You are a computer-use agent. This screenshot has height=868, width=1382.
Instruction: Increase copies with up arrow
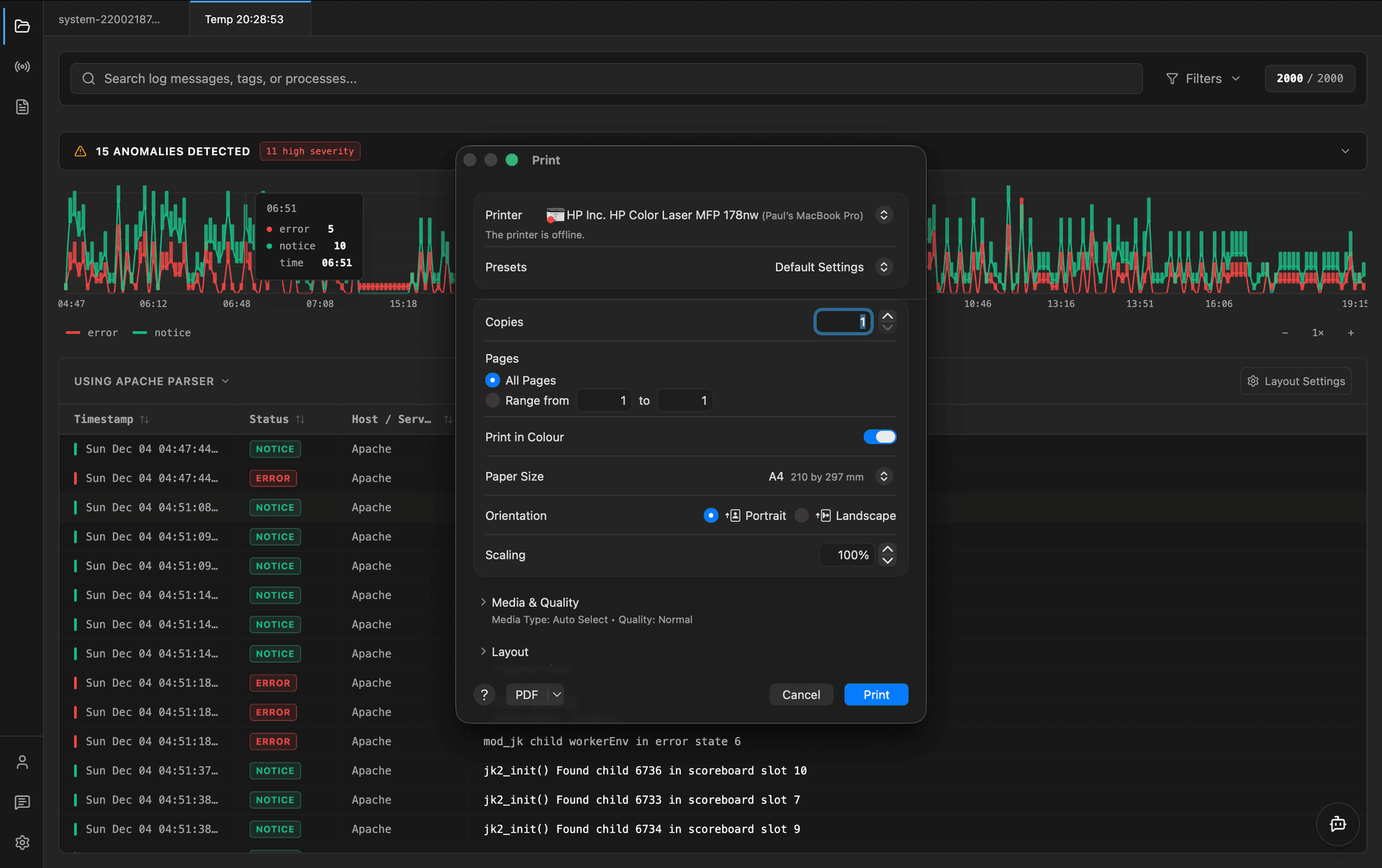[888, 316]
